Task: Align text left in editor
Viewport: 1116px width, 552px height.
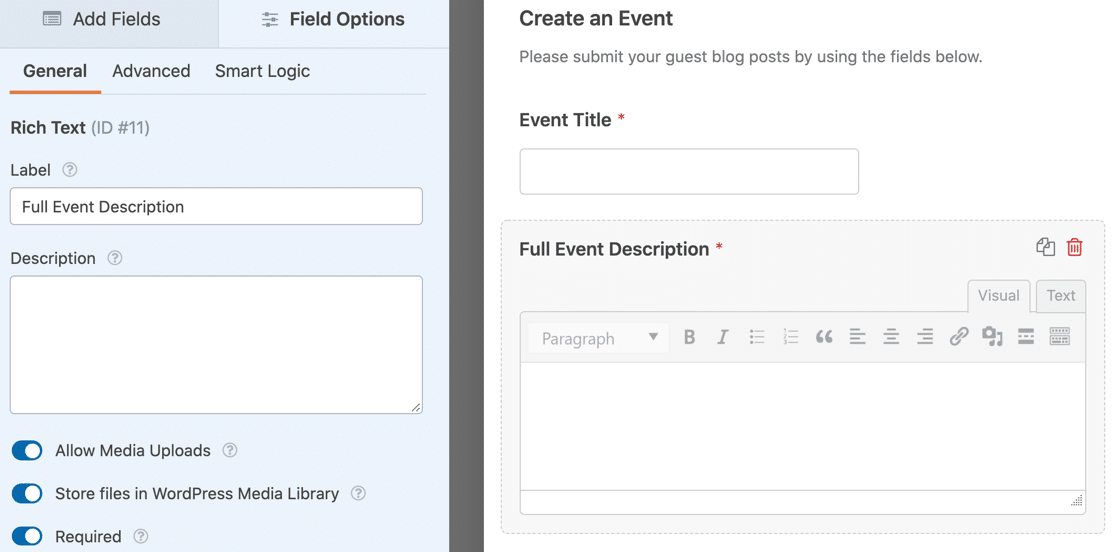Action: [858, 337]
